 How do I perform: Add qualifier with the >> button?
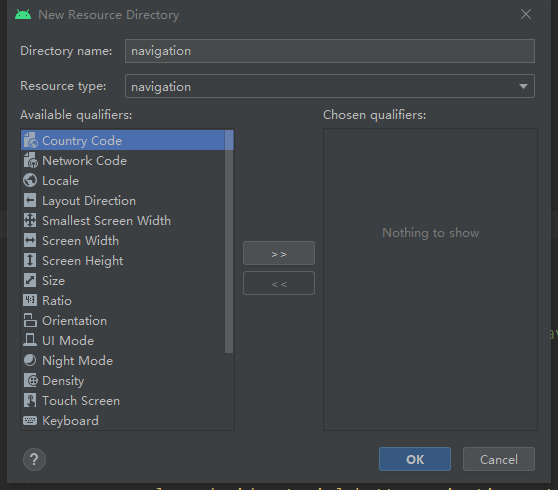[279, 253]
